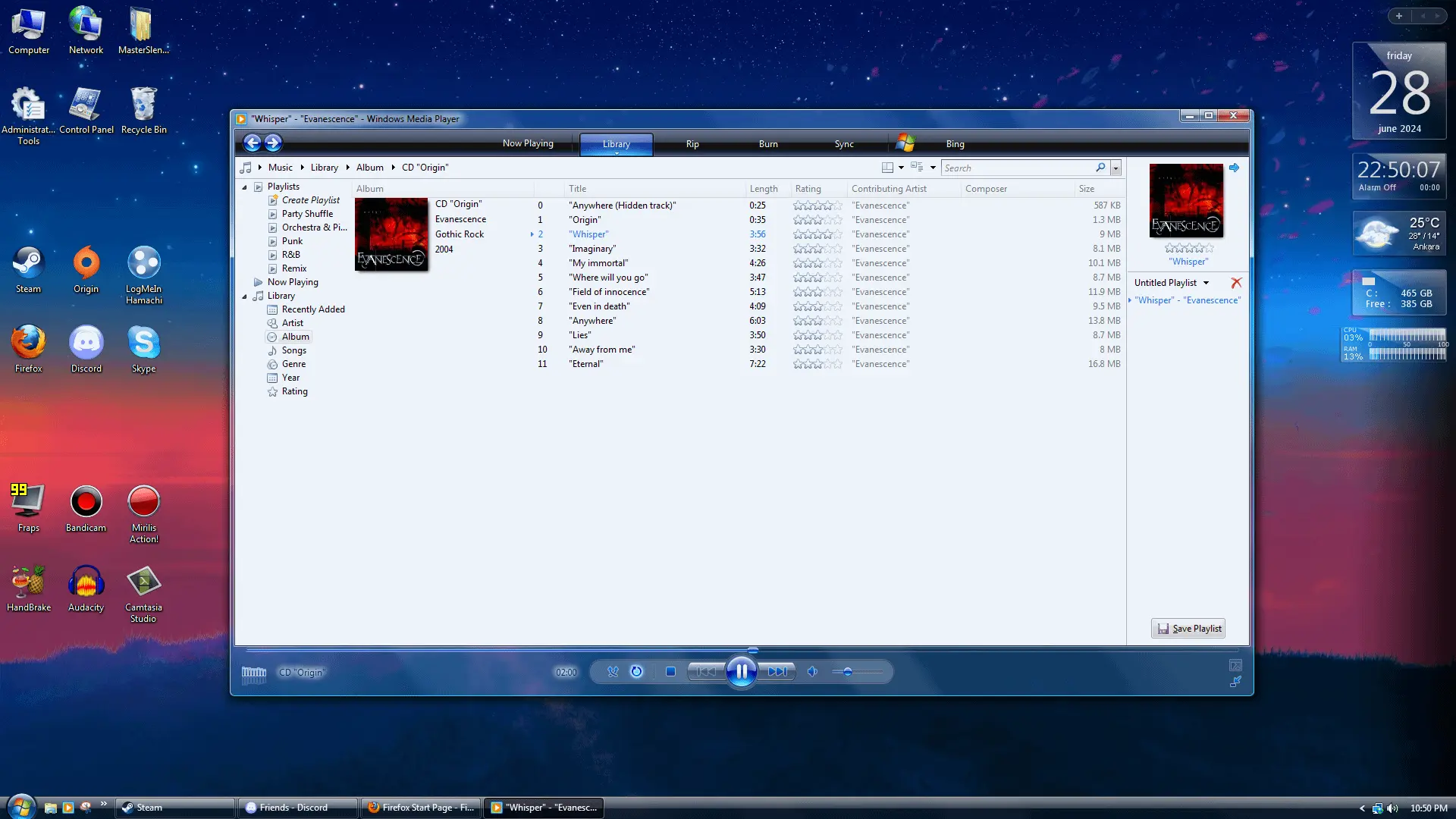This screenshot has width=1456, height=819.
Task: Sort by the Title column header
Action: (655, 189)
